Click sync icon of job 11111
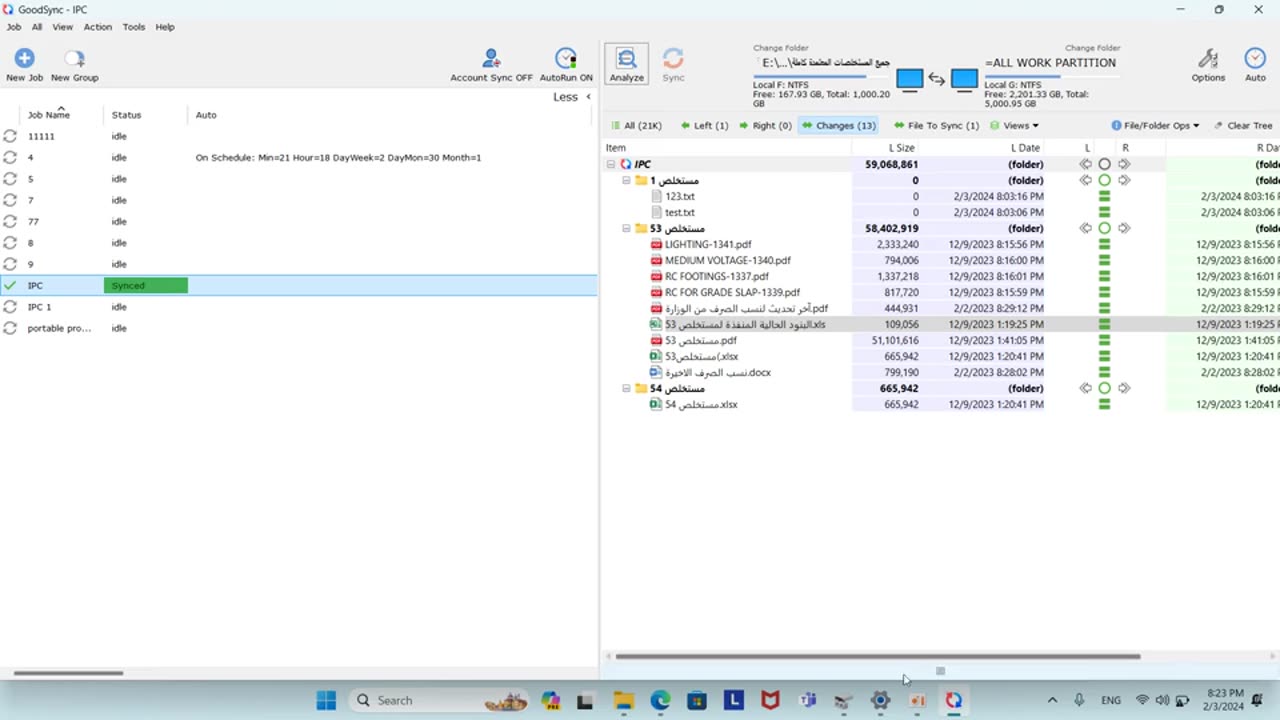1280x720 pixels. (10, 136)
